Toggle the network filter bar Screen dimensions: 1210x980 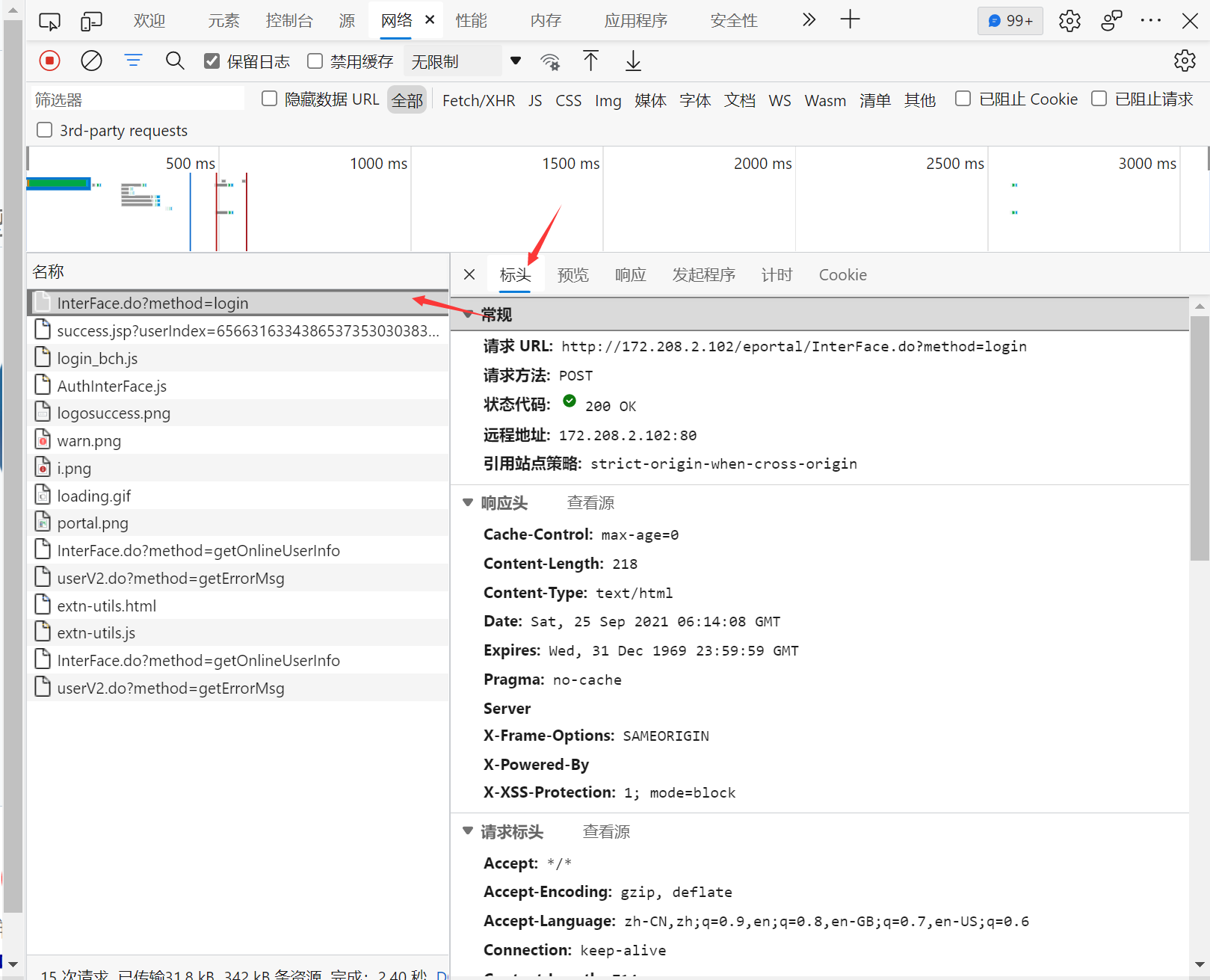pos(133,61)
